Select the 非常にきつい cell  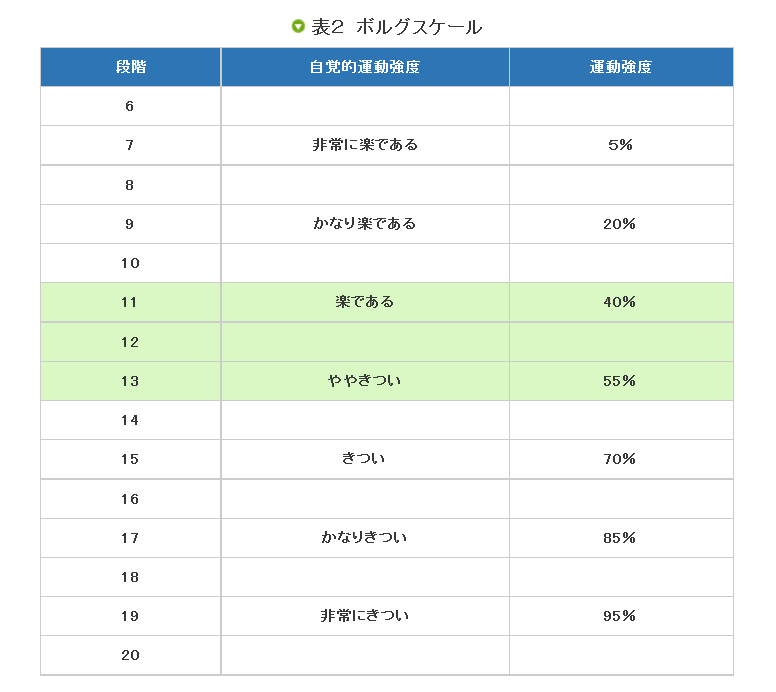point(365,616)
